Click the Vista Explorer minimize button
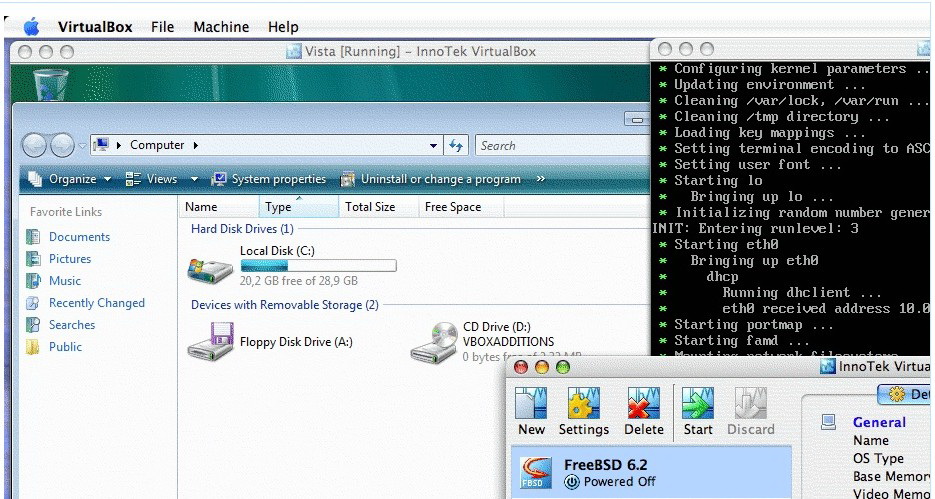This screenshot has width=935, height=499. pyautogui.click(x=637, y=119)
